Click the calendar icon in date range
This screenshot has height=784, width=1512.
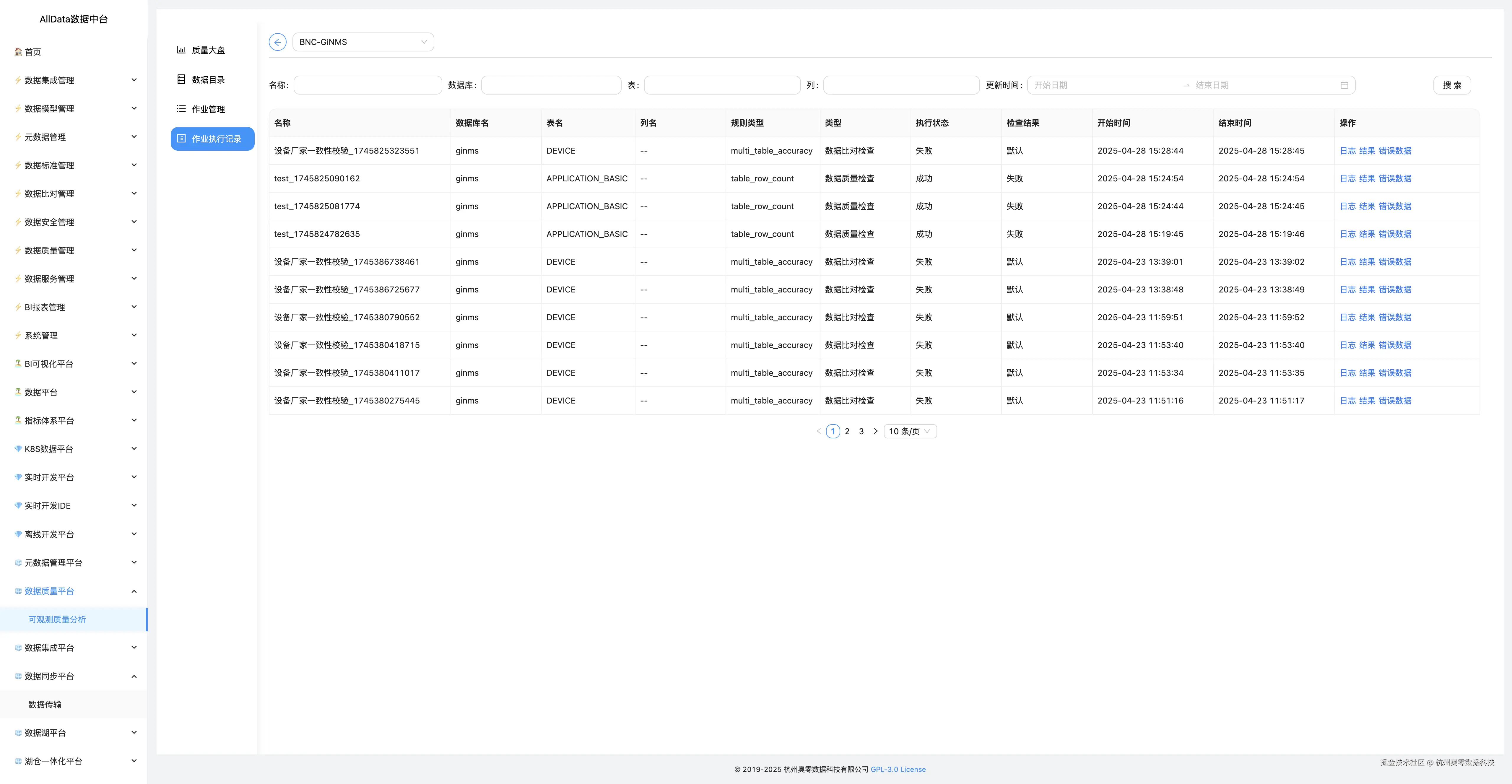[1344, 85]
